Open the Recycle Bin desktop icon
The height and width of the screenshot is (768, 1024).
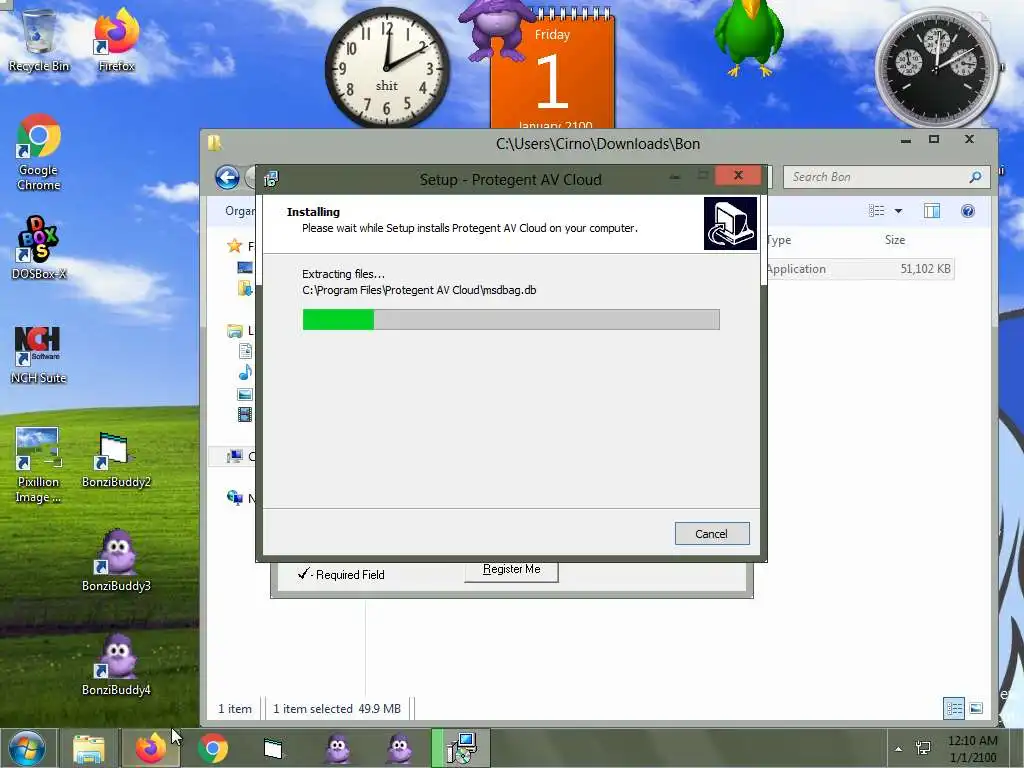(39, 40)
